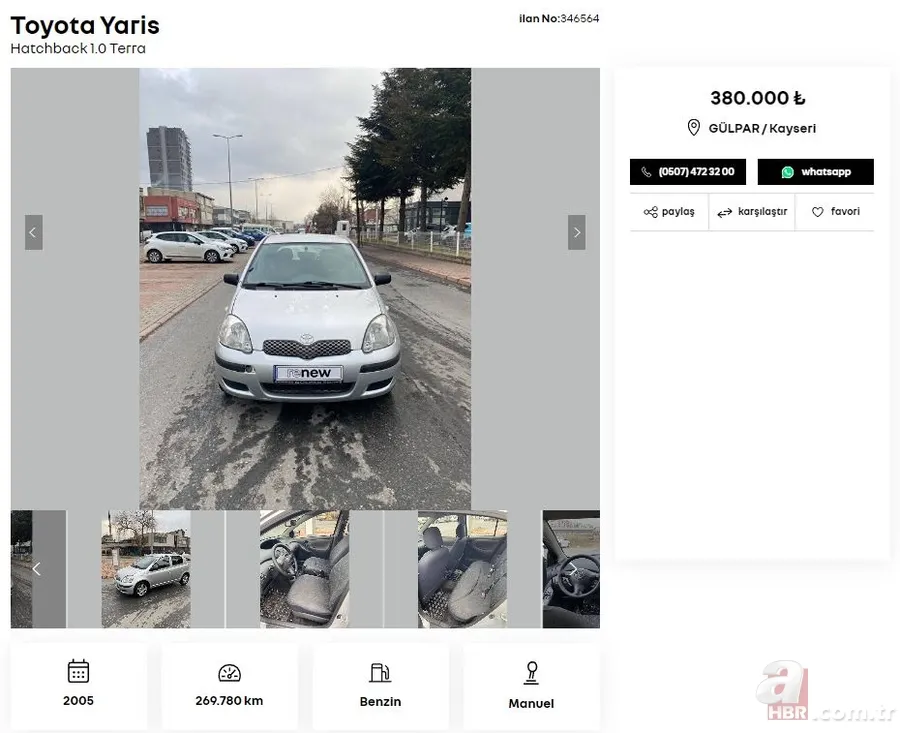Select the paylaş sharing option

668,211
